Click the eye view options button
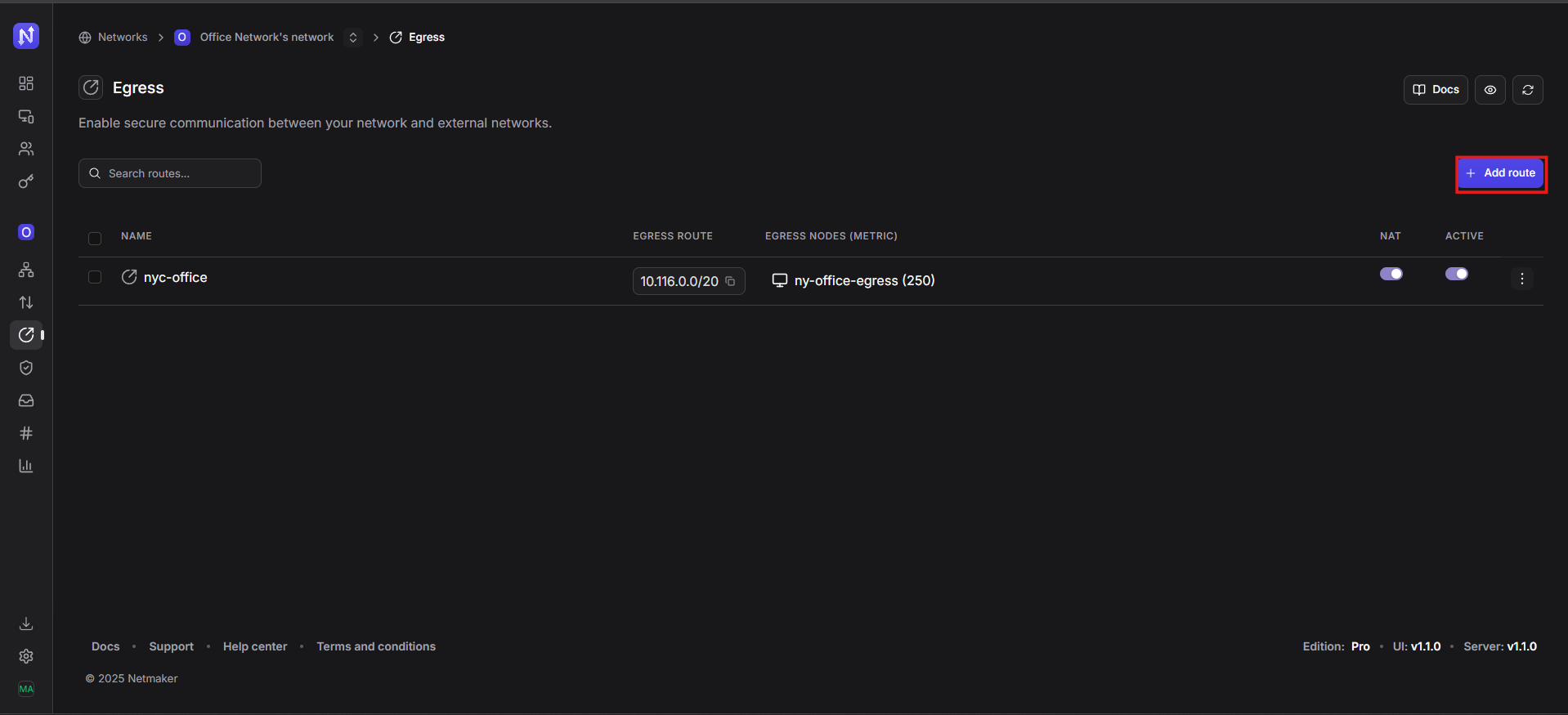This screenshot has width=1568, height=715. [x=1490, y=90]
